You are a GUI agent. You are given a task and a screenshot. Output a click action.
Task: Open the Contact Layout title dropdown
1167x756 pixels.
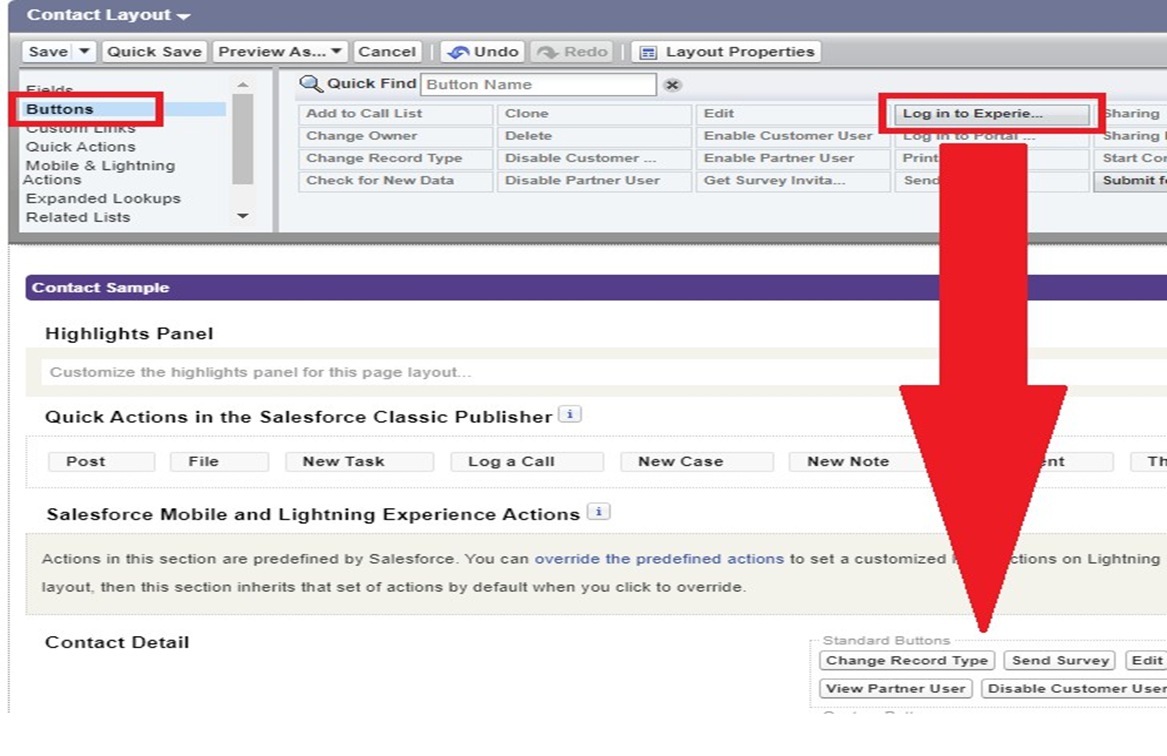point(182,17)
